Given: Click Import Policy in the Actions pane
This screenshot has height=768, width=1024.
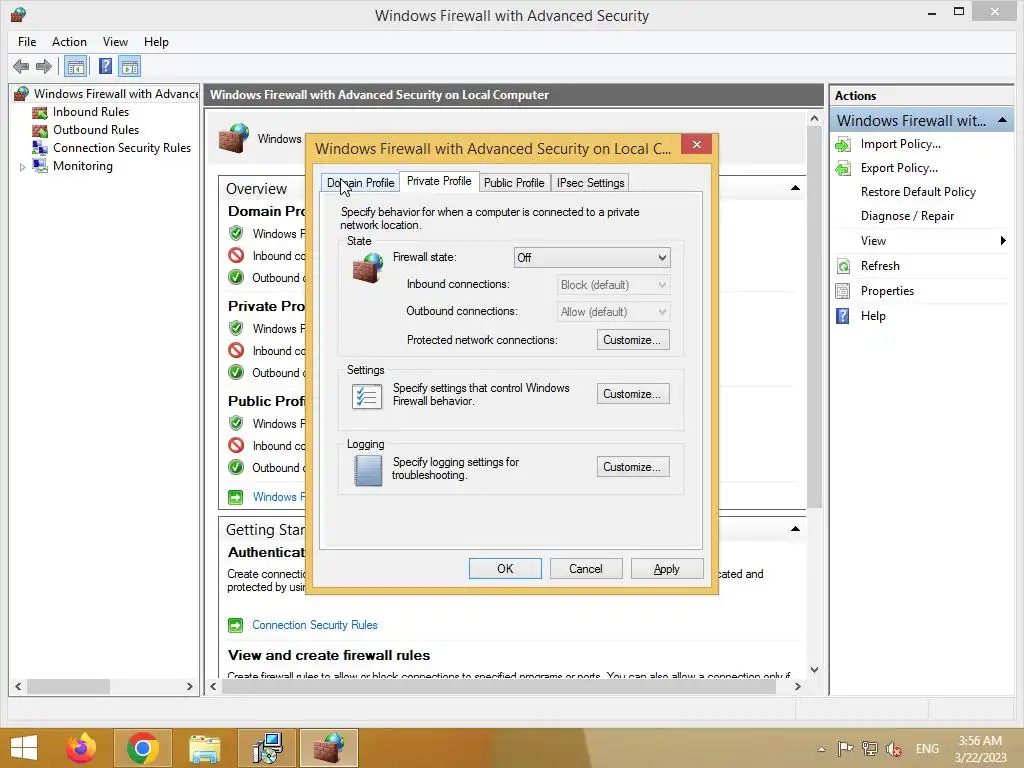Looking at the screenshot, I should (x=901, y=144).
